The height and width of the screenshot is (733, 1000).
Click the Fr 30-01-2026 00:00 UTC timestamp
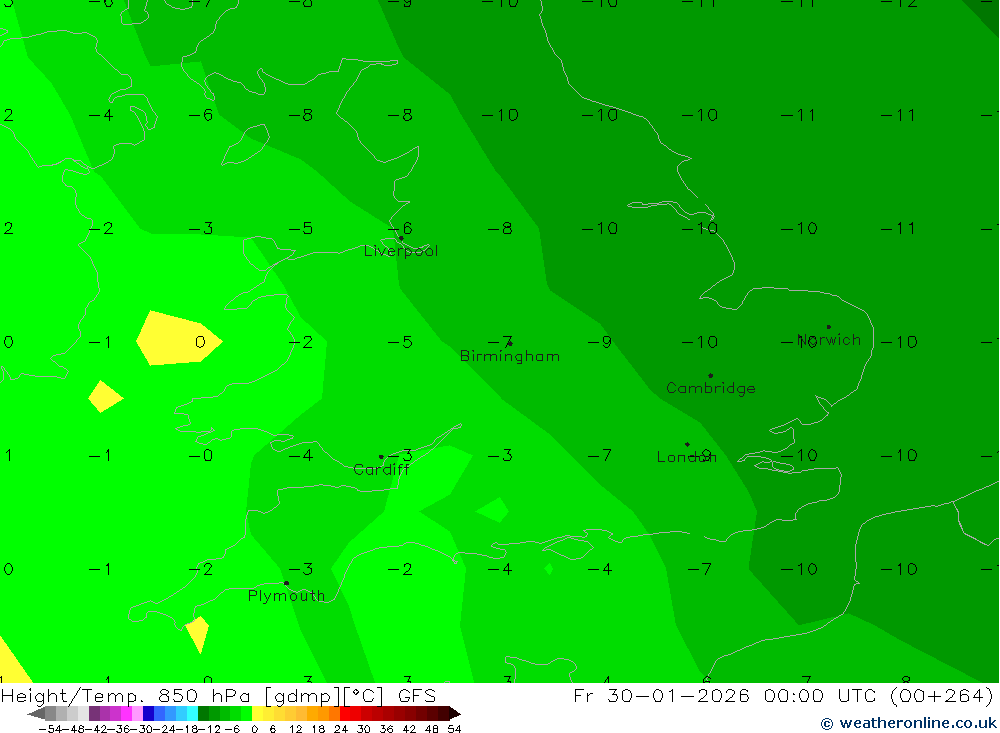click(x=783, y=695)
